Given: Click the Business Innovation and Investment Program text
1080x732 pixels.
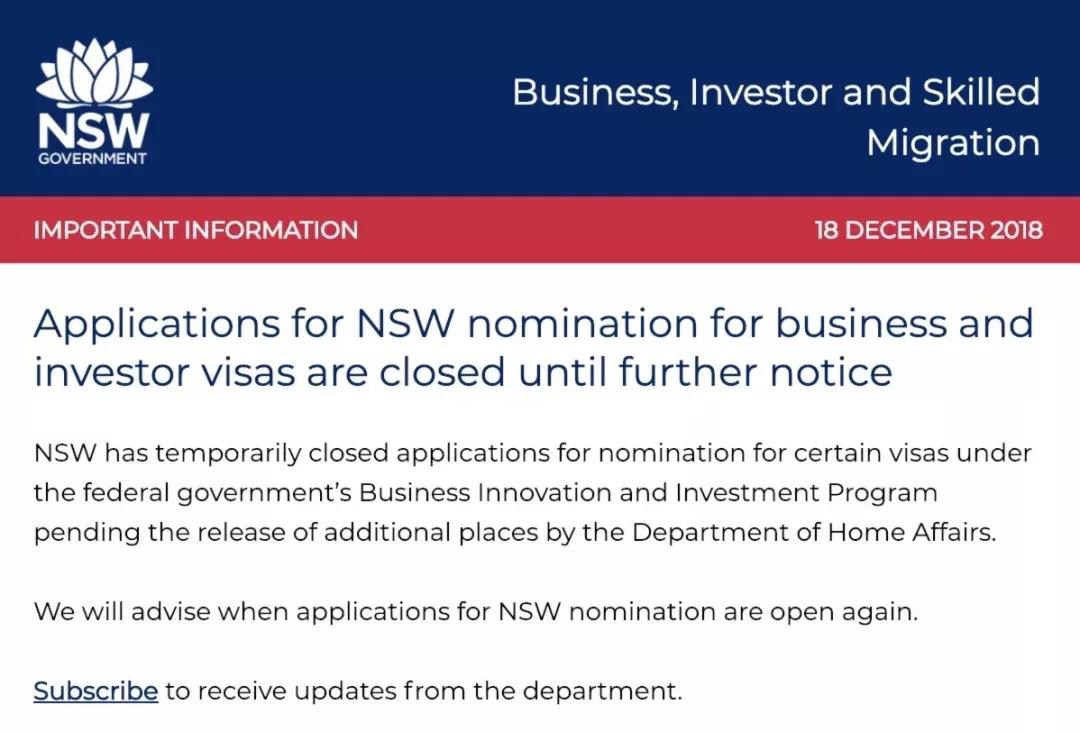Looking at the screenshot, I should [648, 493].
